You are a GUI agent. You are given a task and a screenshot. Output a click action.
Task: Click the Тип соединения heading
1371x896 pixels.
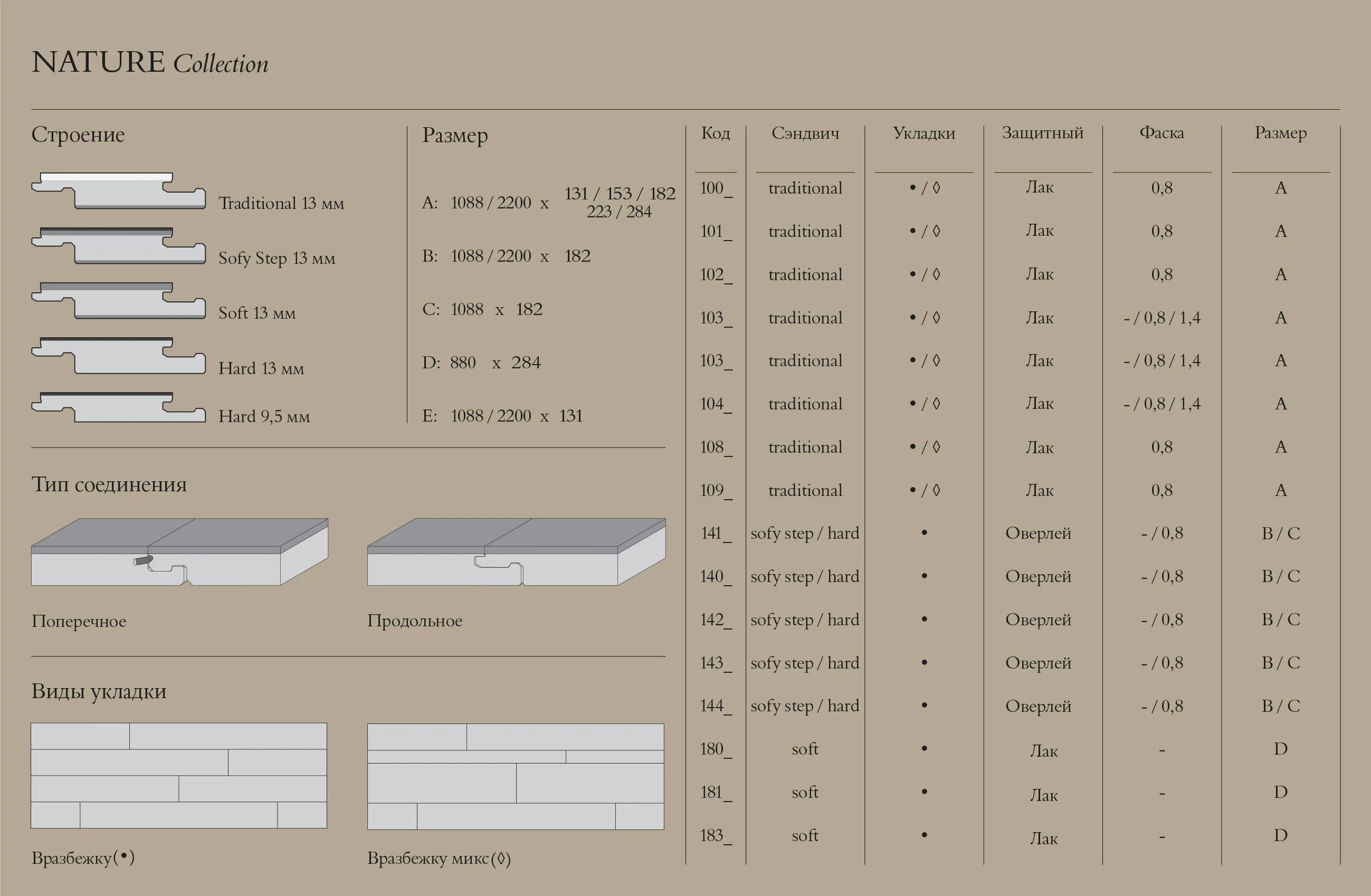click(109, 484)
